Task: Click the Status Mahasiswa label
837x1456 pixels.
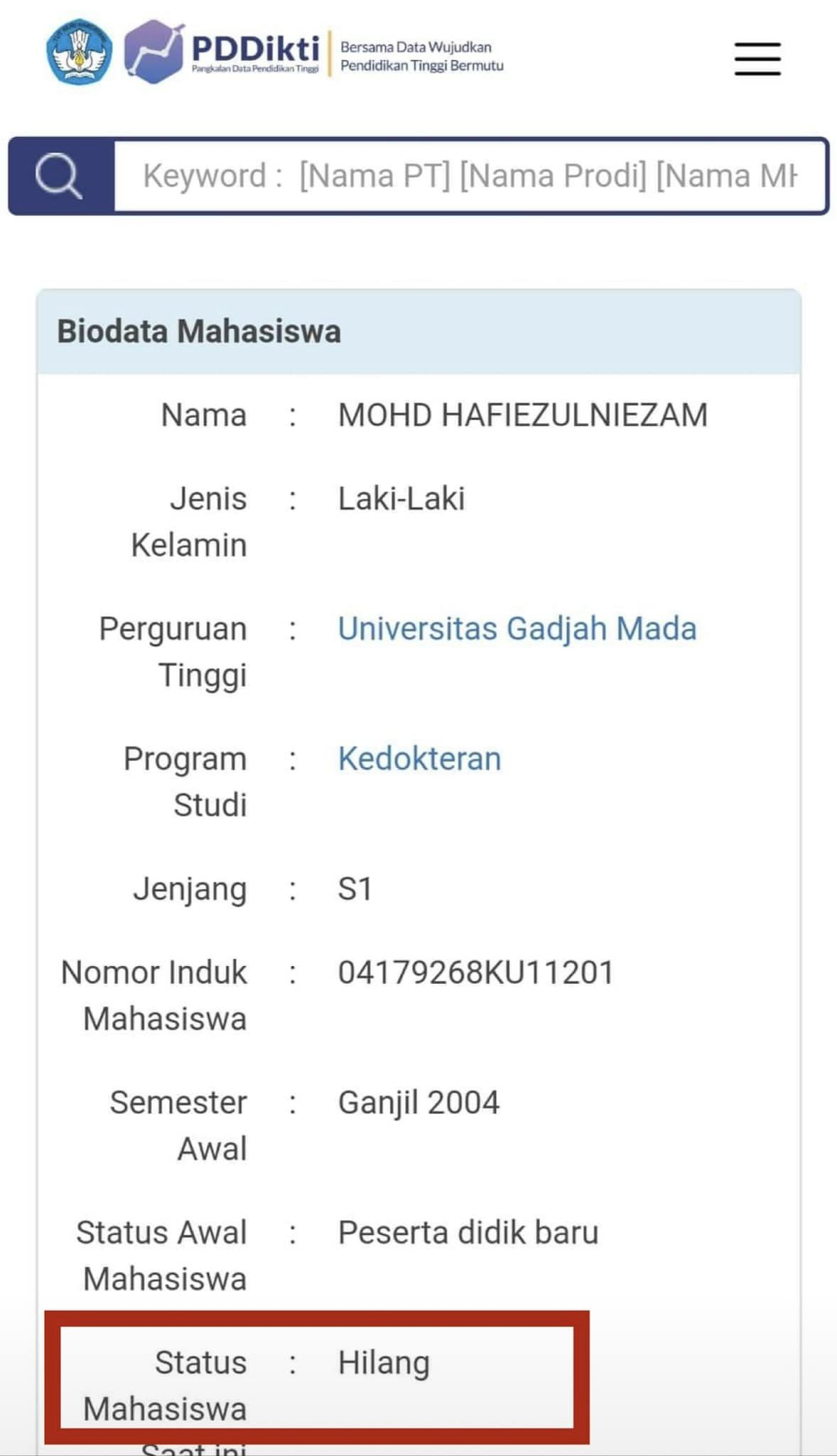Action: [165, 1386]
